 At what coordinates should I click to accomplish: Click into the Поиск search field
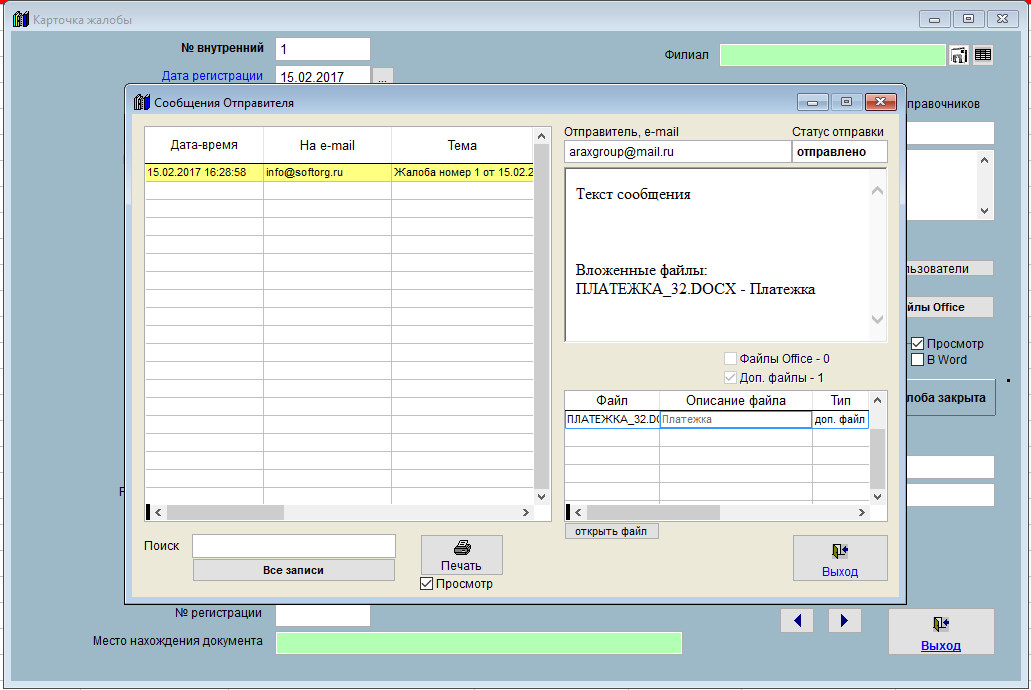294,546
